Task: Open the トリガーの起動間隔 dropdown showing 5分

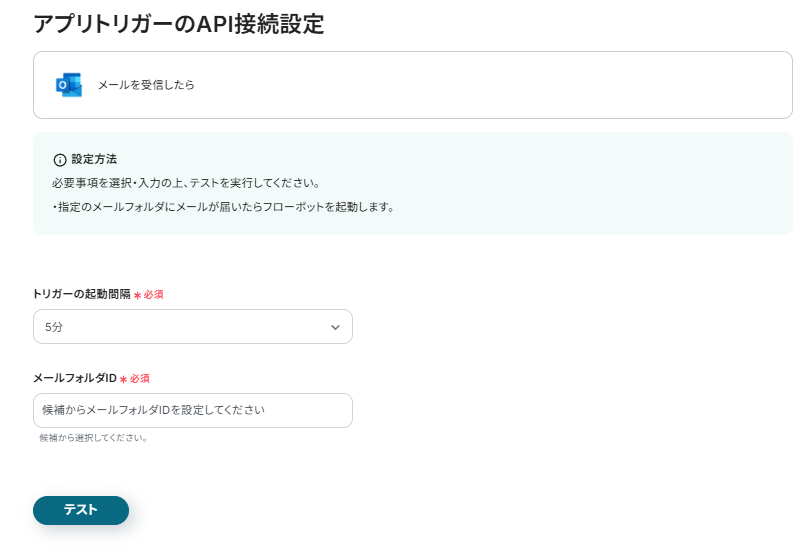Action: click(x=192, y=327)
